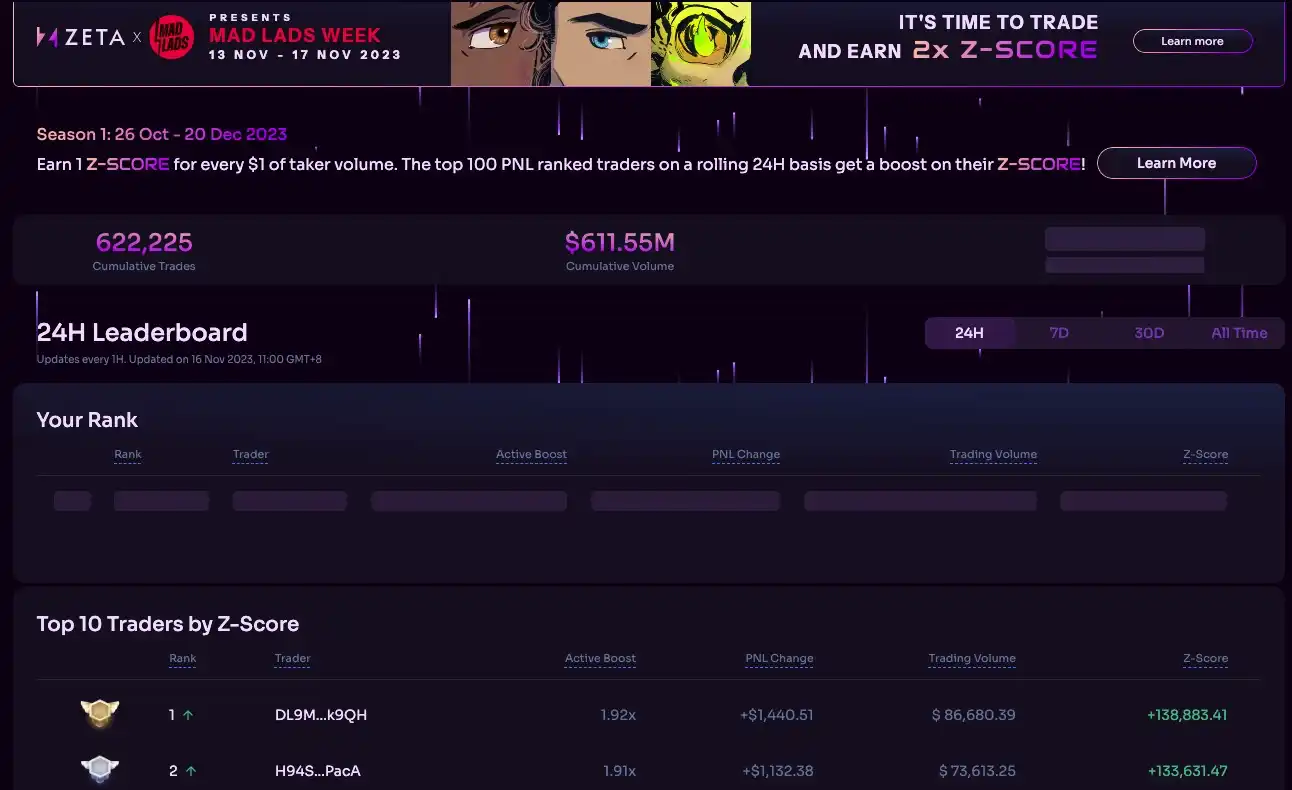Screen dimensions: 1292x790
Task: Click the Mad Lads red logo
Action: [171, 39]
